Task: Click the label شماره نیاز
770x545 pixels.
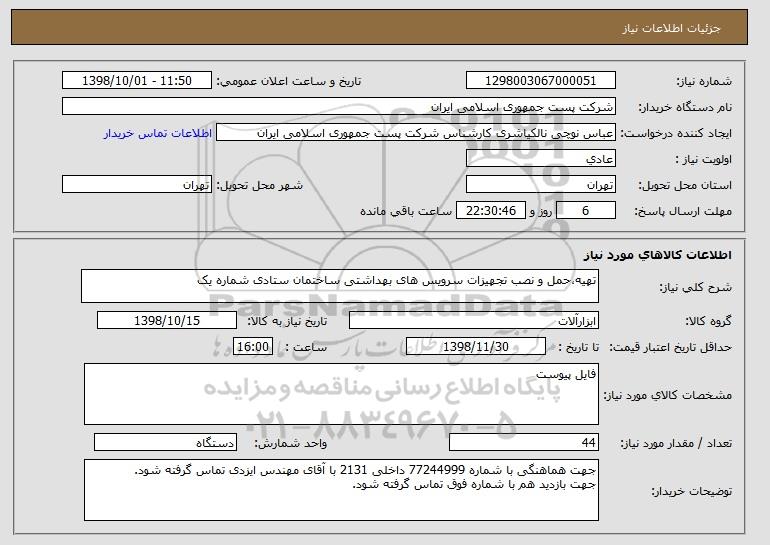Action: click(x=704, y=81)
